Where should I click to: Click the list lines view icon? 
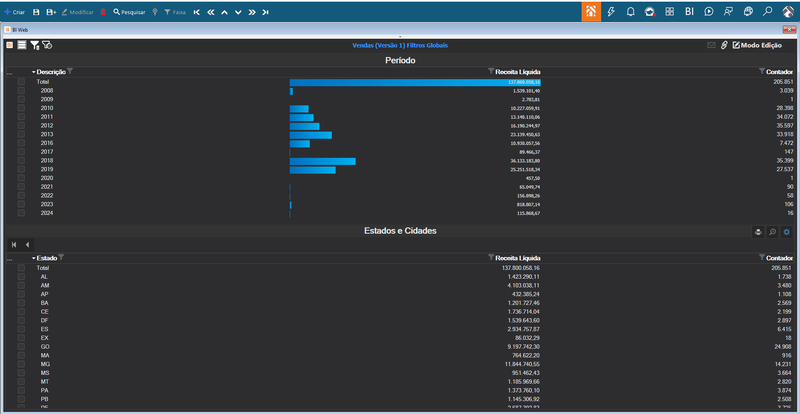coord(22,45)
